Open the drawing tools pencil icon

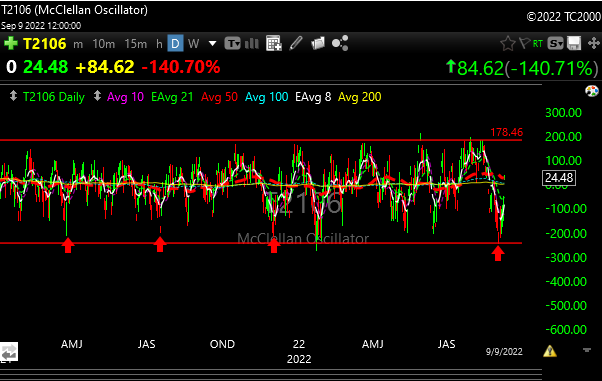tap(296, 43)
